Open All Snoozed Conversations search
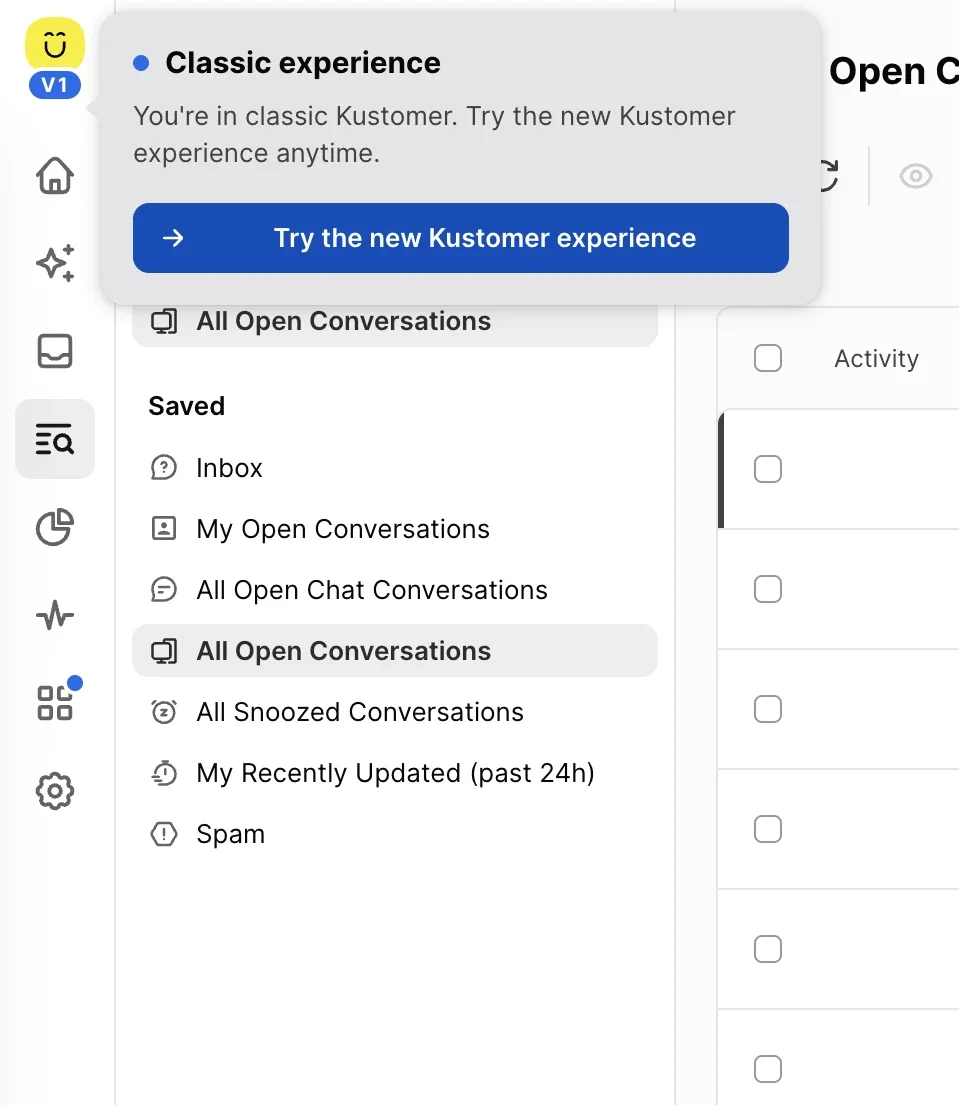The height and width of the screenshot is (1105, 959). coord(395,712)
